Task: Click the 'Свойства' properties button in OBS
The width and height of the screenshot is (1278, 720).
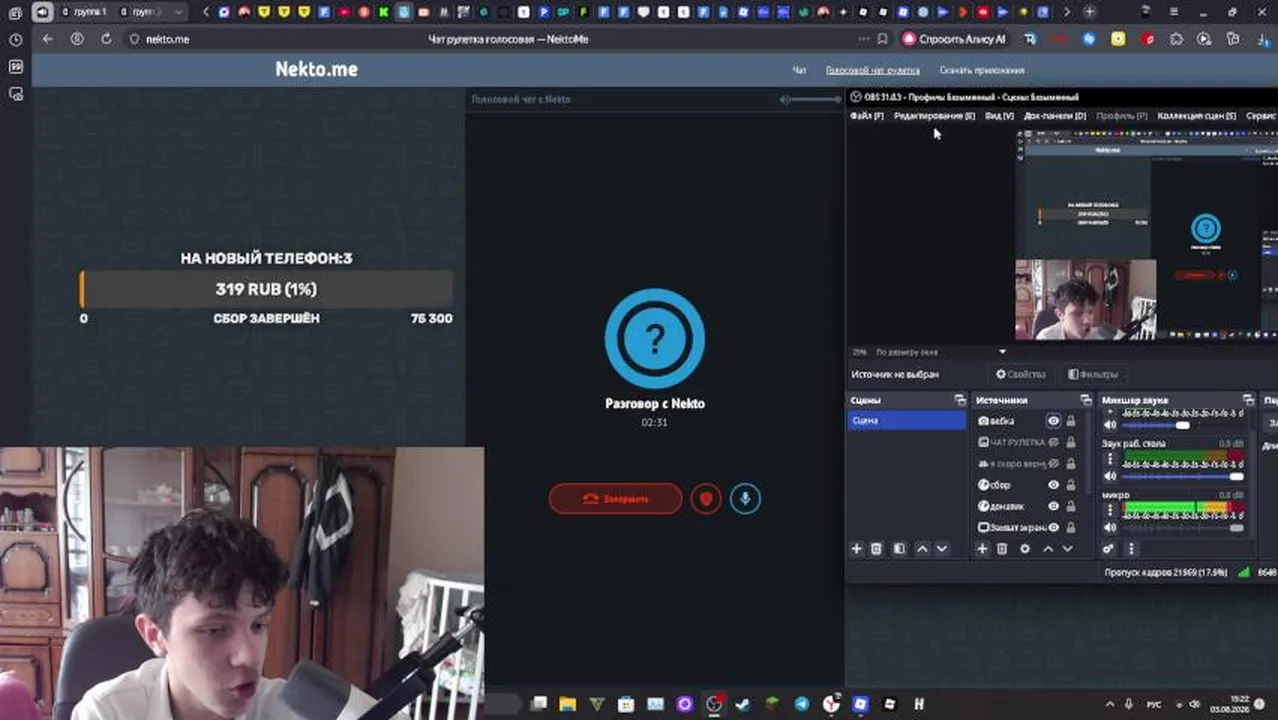Action: (x=1020, y=374)
